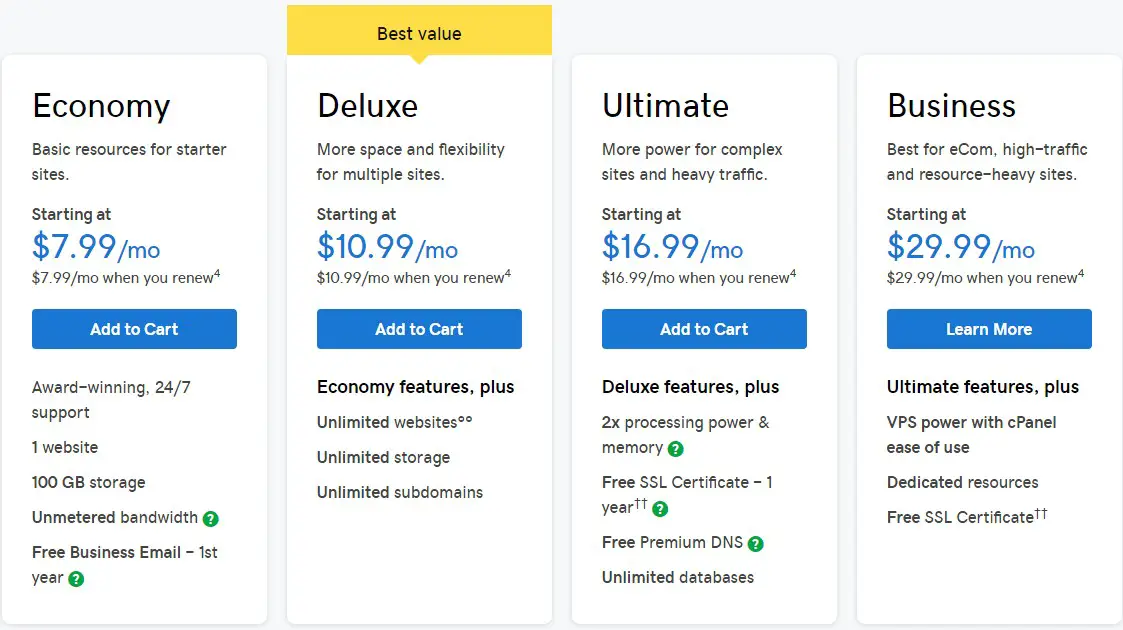
Task: Add the Economy plan to cart
Action: tap(134, 329)
